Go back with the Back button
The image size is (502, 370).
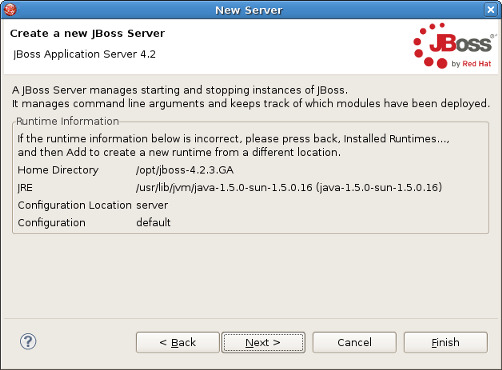(178, 342)
